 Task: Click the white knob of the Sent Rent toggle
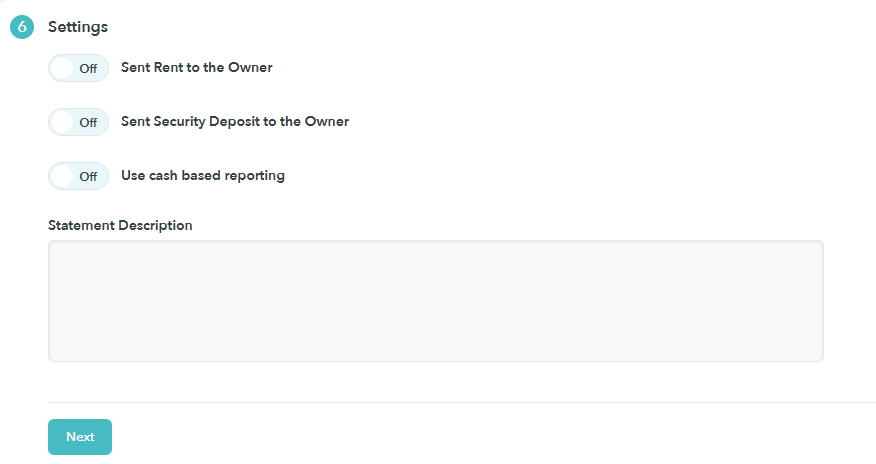click(62, 68)
